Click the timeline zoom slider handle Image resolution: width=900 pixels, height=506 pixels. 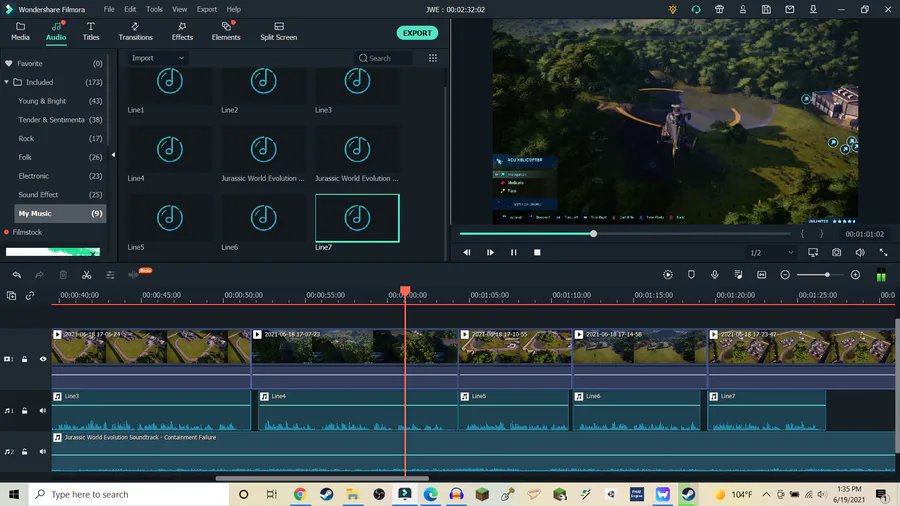coord(827,275)
